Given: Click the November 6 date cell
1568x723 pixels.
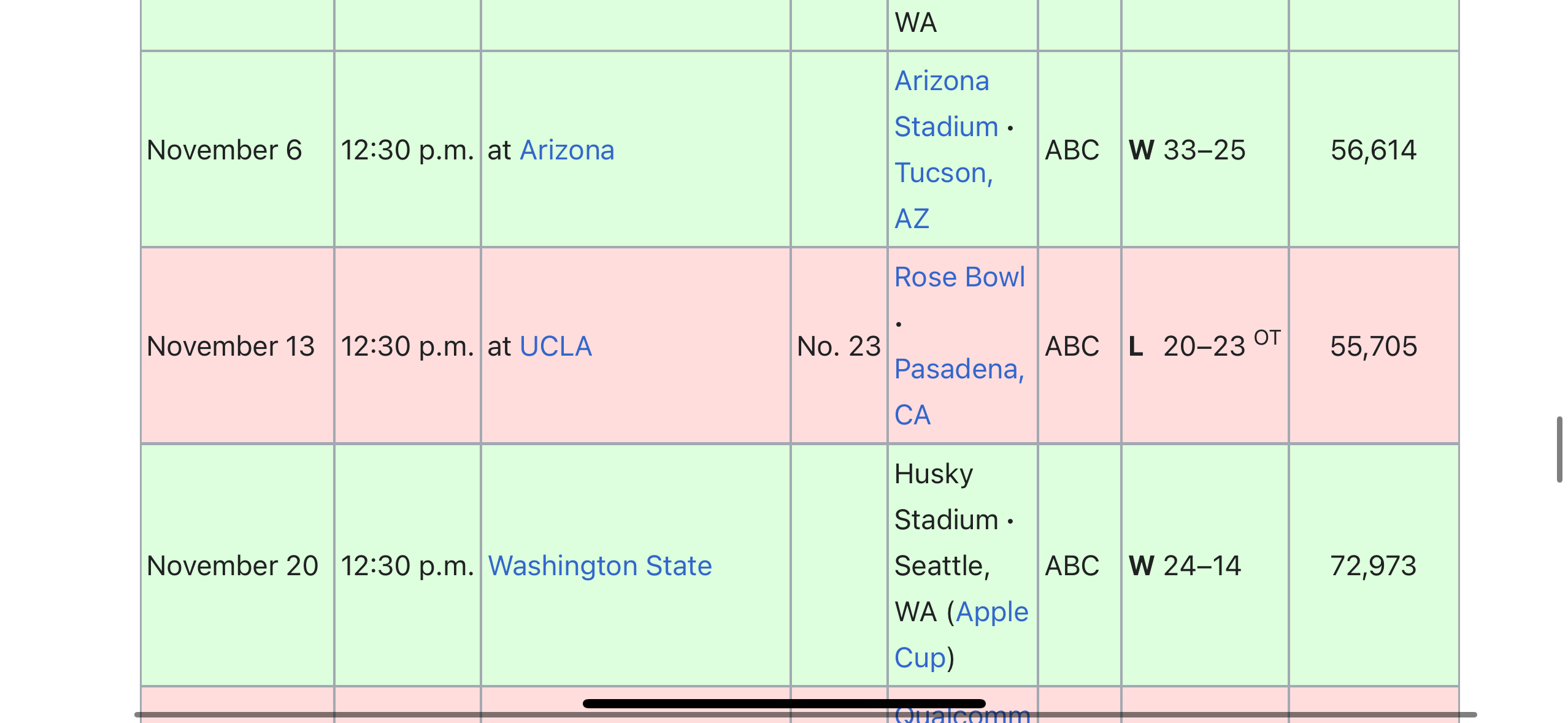Looking at the screenshot, I should point(225,150).
